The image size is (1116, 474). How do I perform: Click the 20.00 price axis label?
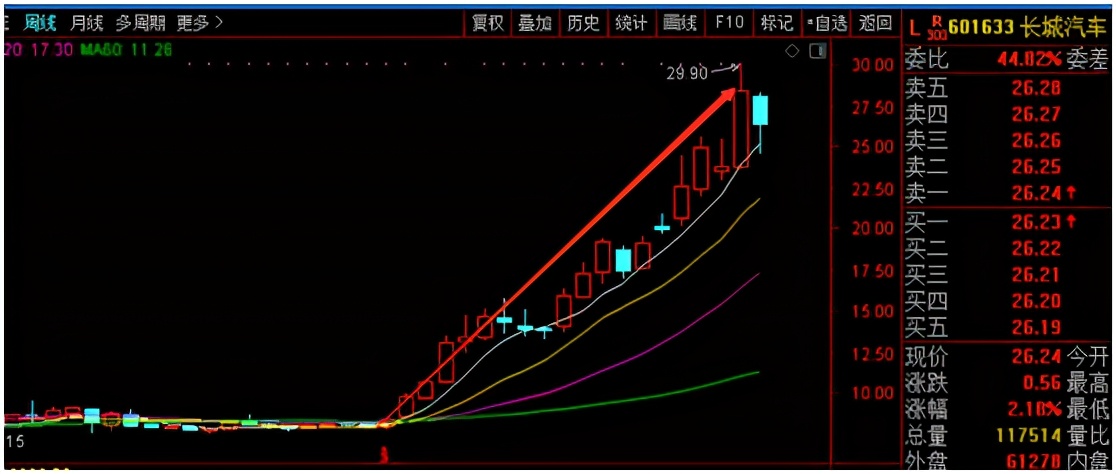[873, 228]
